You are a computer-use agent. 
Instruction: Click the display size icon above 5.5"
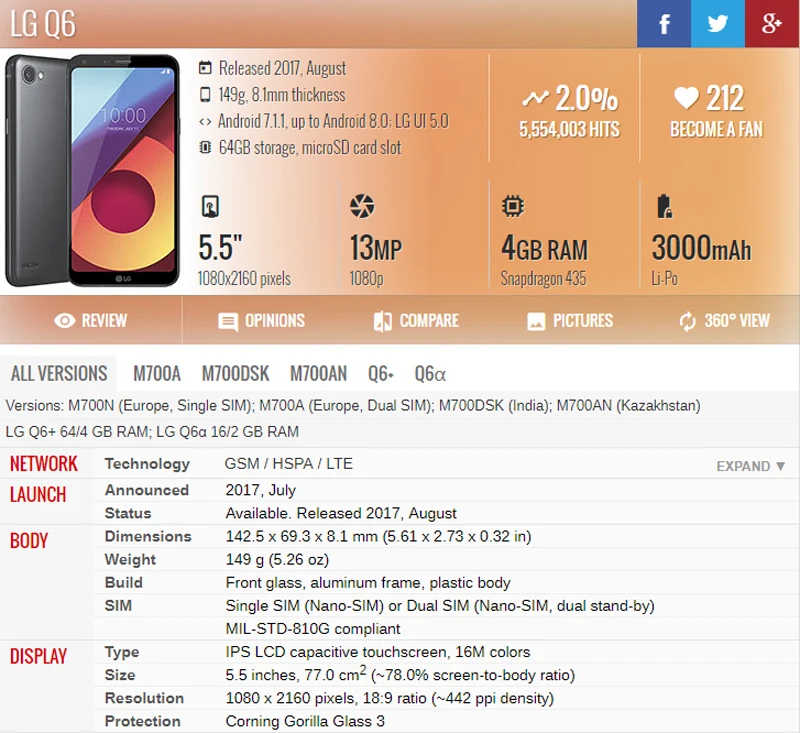pos(210,207)
